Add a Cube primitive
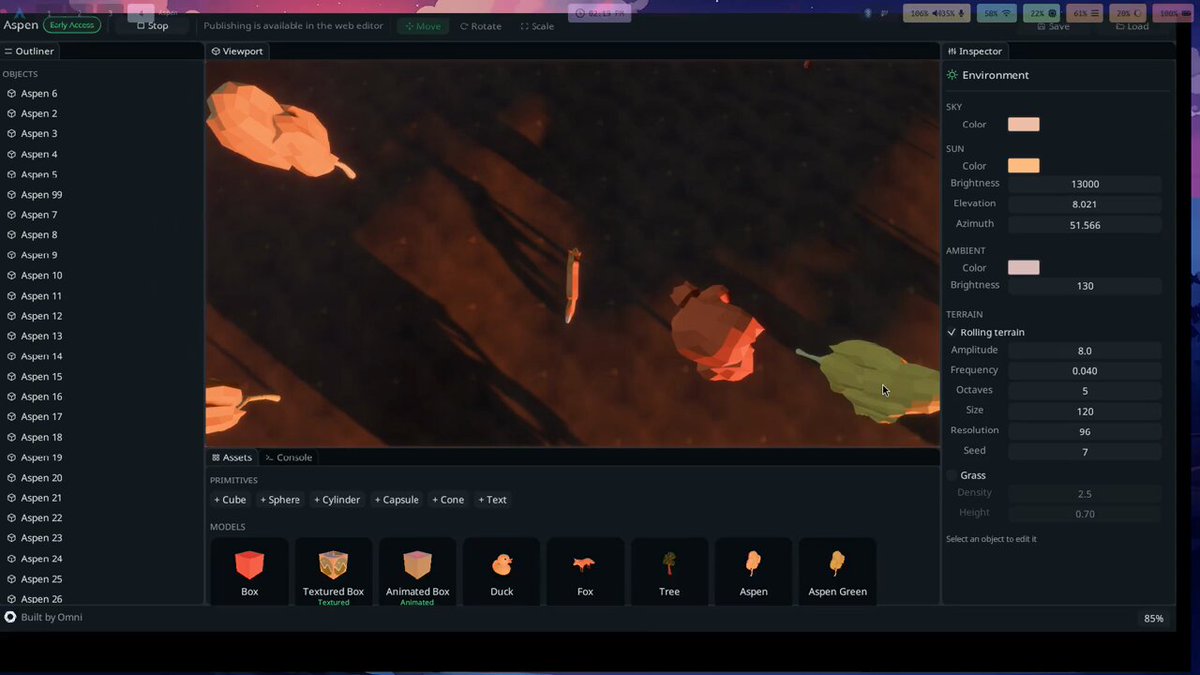 coord(230,500)
